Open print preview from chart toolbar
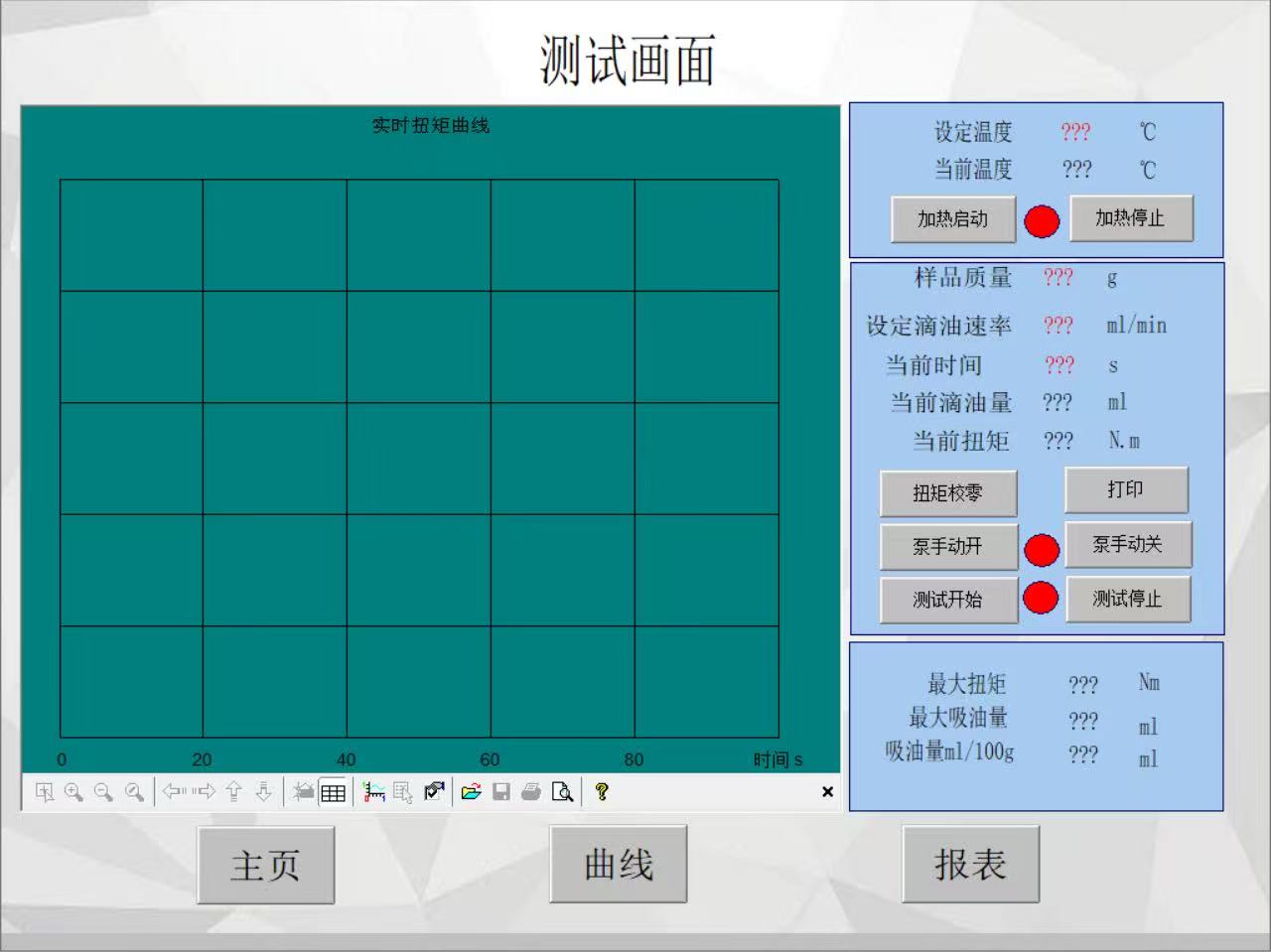Screen dimensions: 1271x952 tap(562, 792)
